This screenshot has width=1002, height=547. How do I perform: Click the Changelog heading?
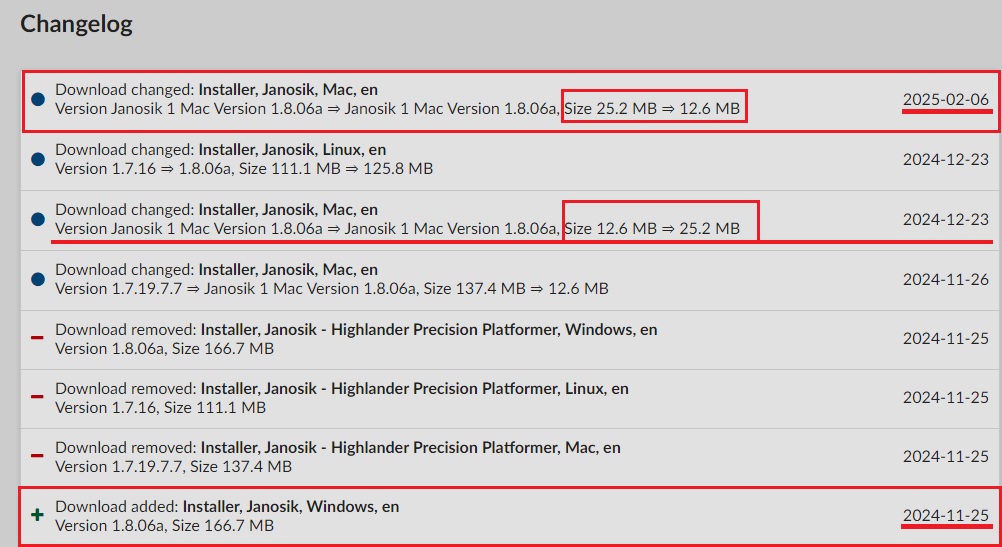pos(76,24)
